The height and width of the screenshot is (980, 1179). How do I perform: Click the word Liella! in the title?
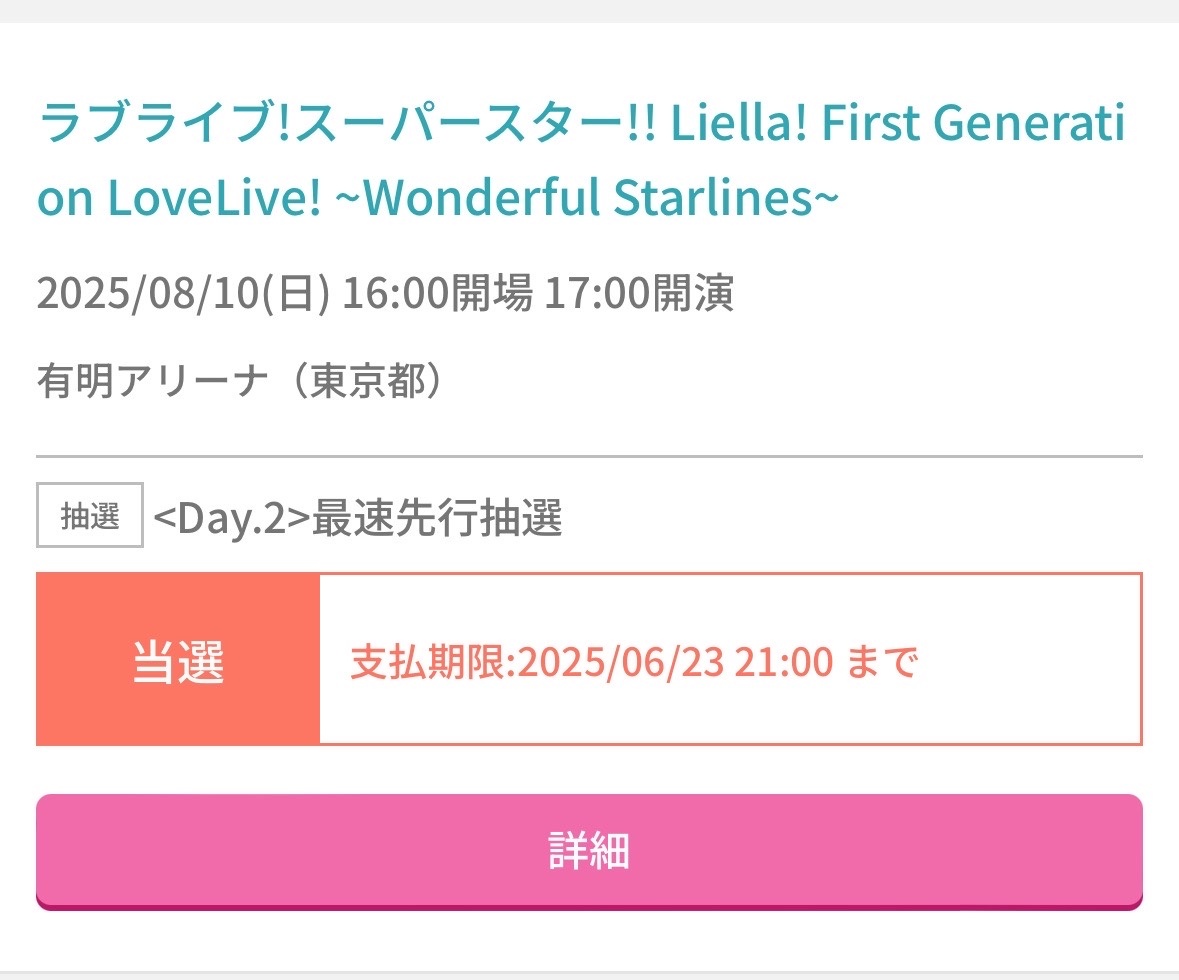point(738,123)
